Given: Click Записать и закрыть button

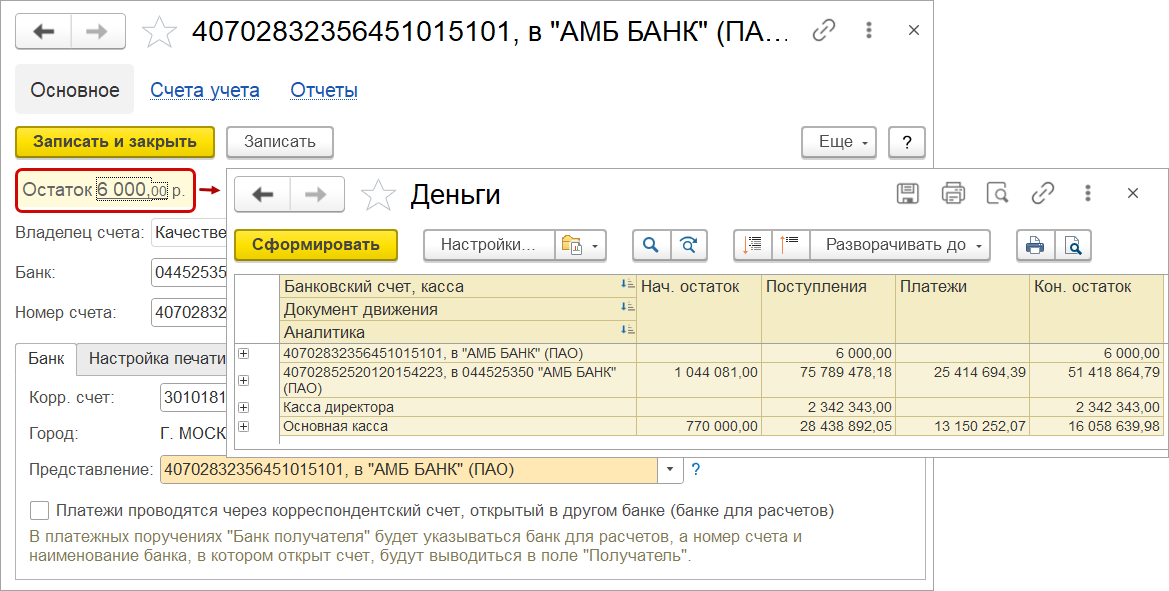Looking at the screenshot, I should tap(115, 142).
